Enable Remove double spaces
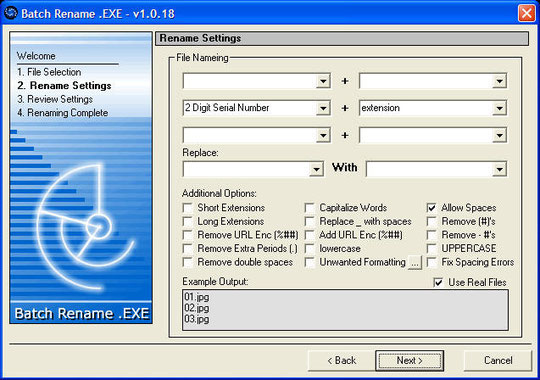Viewport: 540px width, 380px height. (188, 262)
